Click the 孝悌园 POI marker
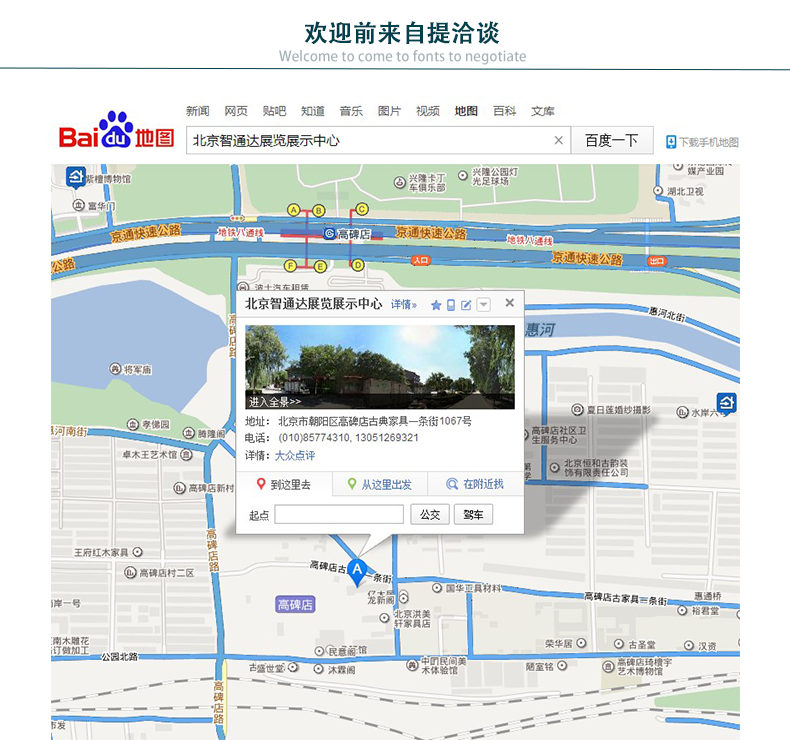The height and width of the screenshot is (740, 790). [x=133, y=424]
